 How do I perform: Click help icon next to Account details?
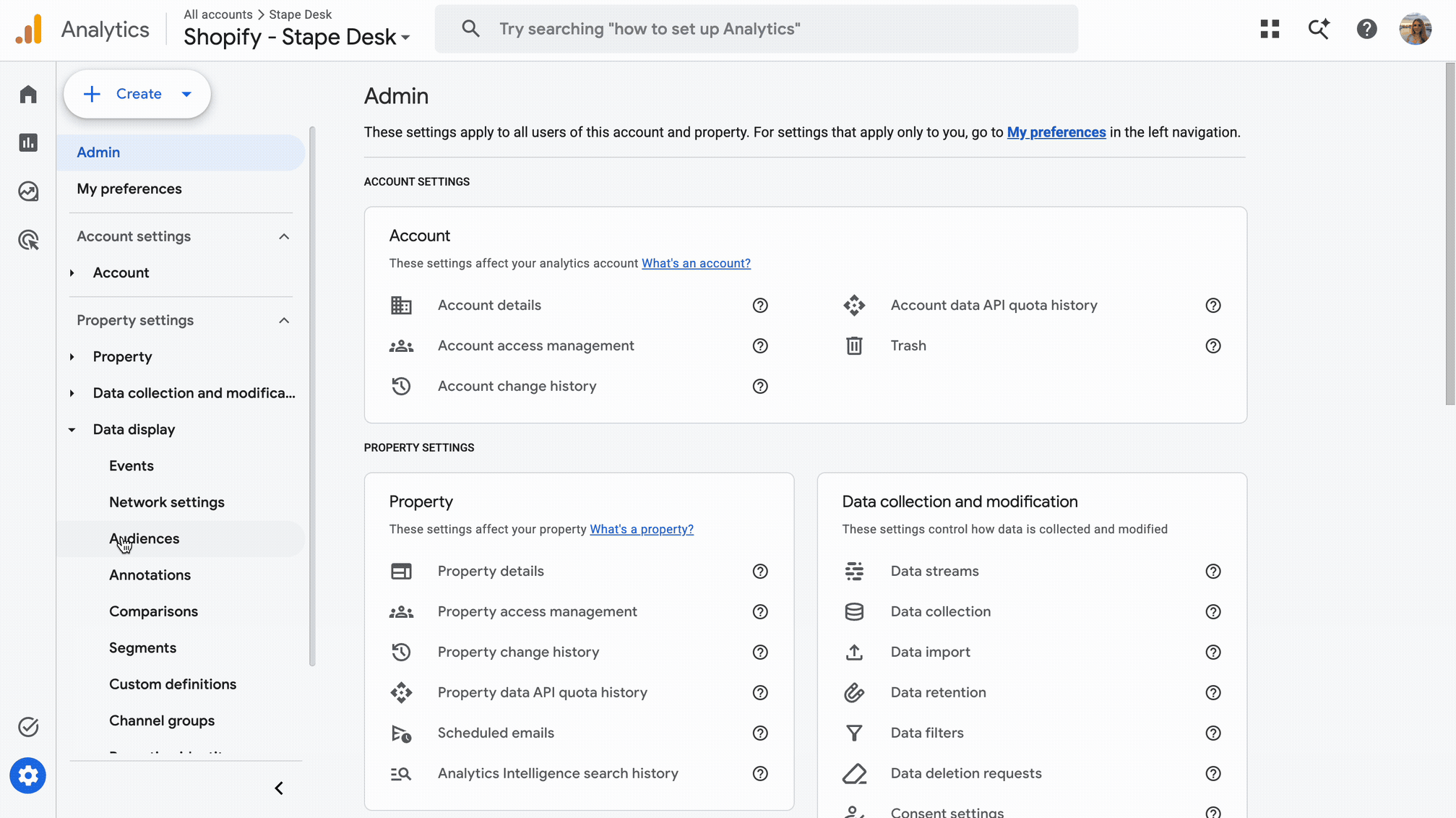click(760, 306)
